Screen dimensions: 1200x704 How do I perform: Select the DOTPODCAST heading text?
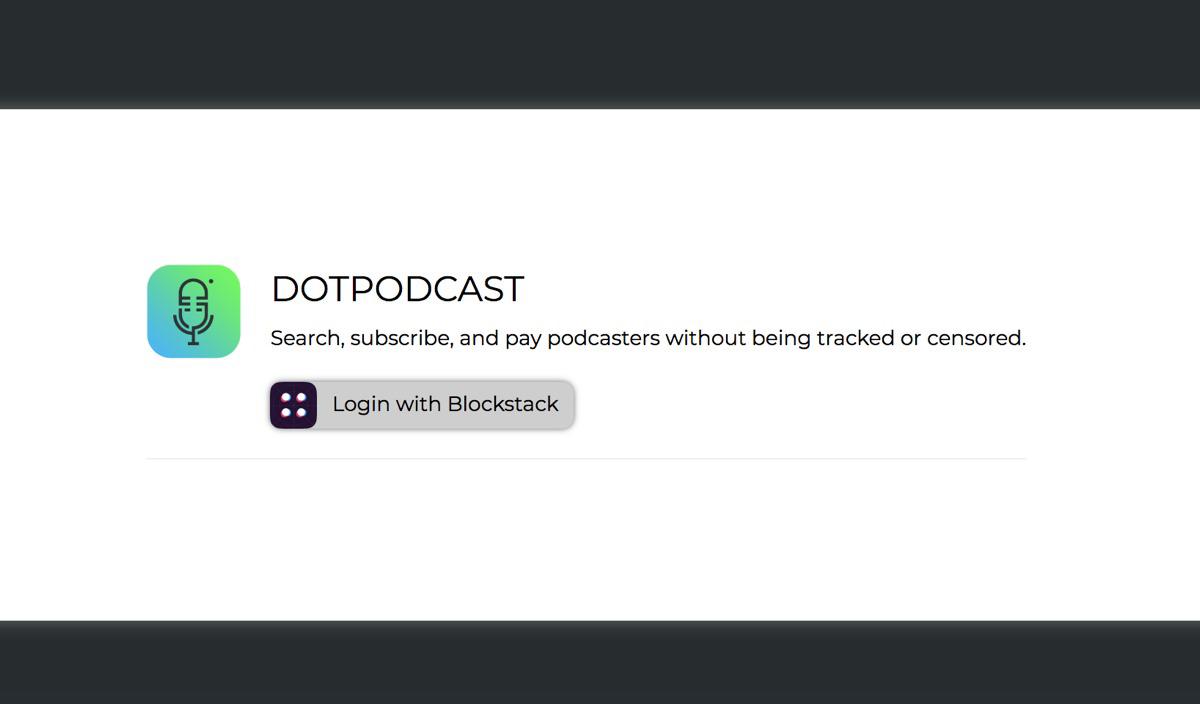point(397,289)
